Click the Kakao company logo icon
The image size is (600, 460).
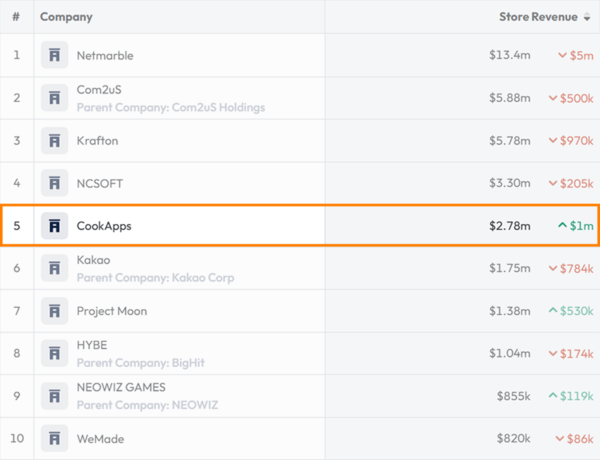pyautogui.click(x=55, y=268)
